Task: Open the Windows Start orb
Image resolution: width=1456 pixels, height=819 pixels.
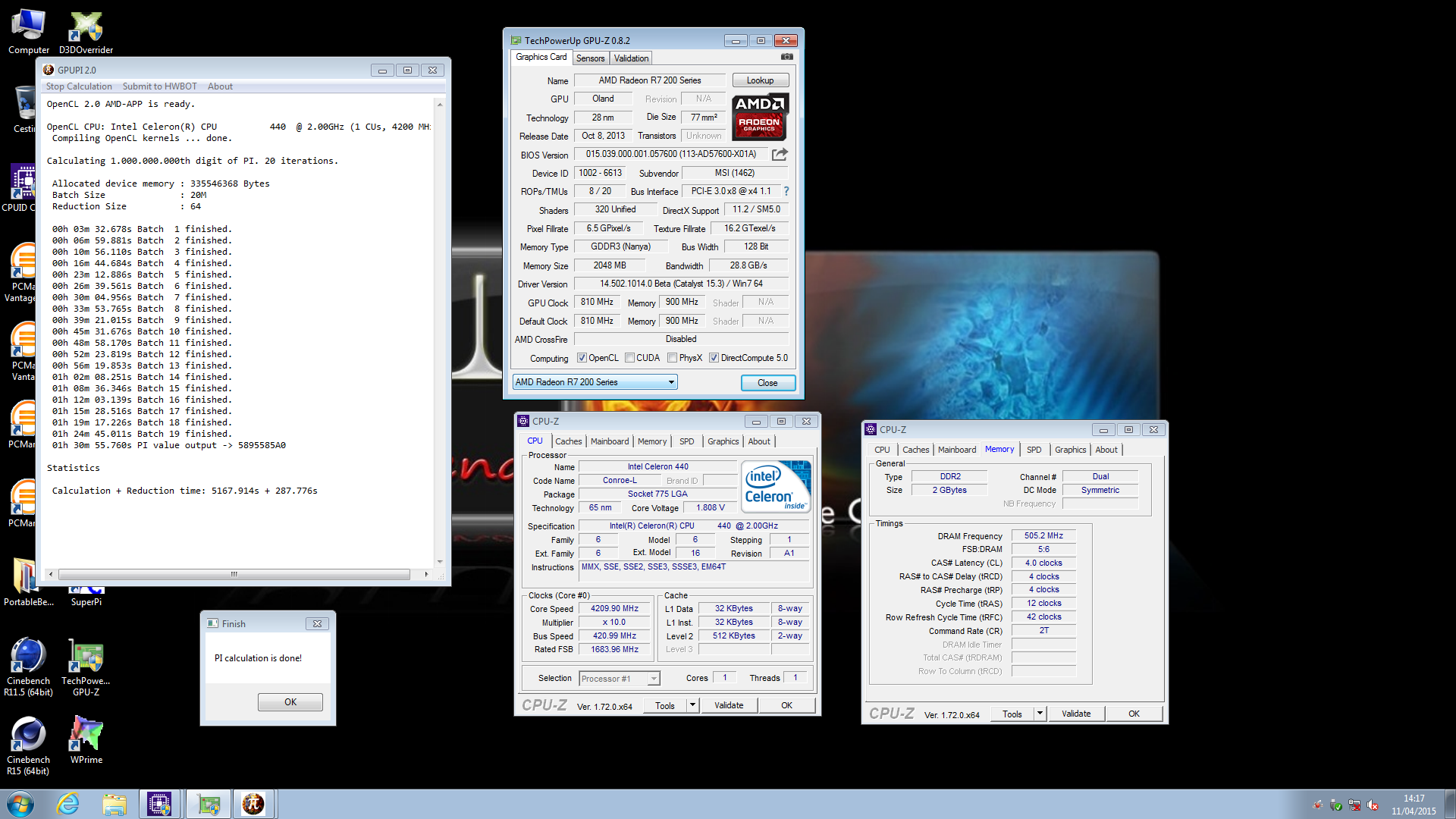Action: (x=20, y=804)
